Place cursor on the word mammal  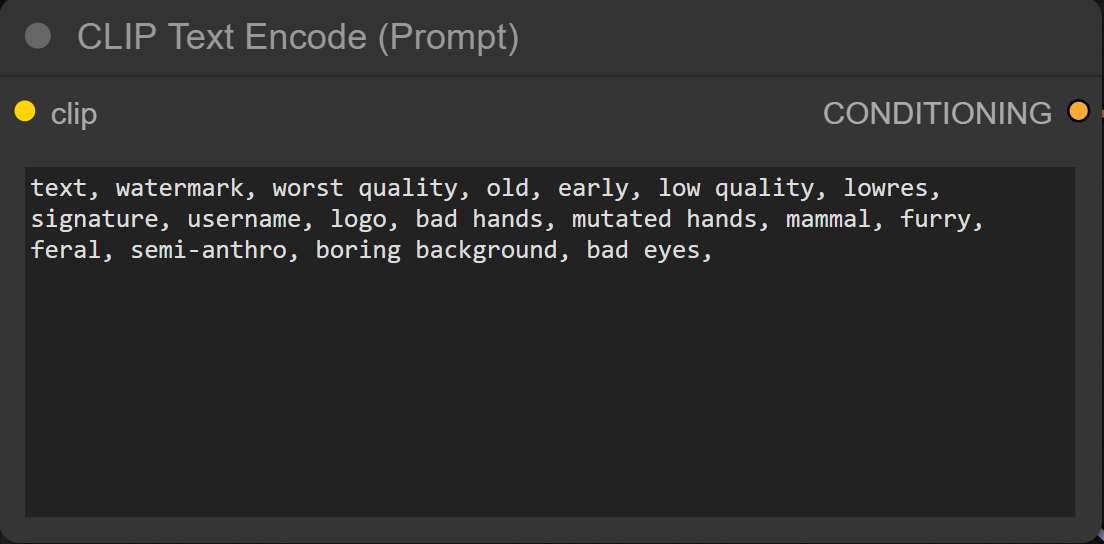(828, 219)
